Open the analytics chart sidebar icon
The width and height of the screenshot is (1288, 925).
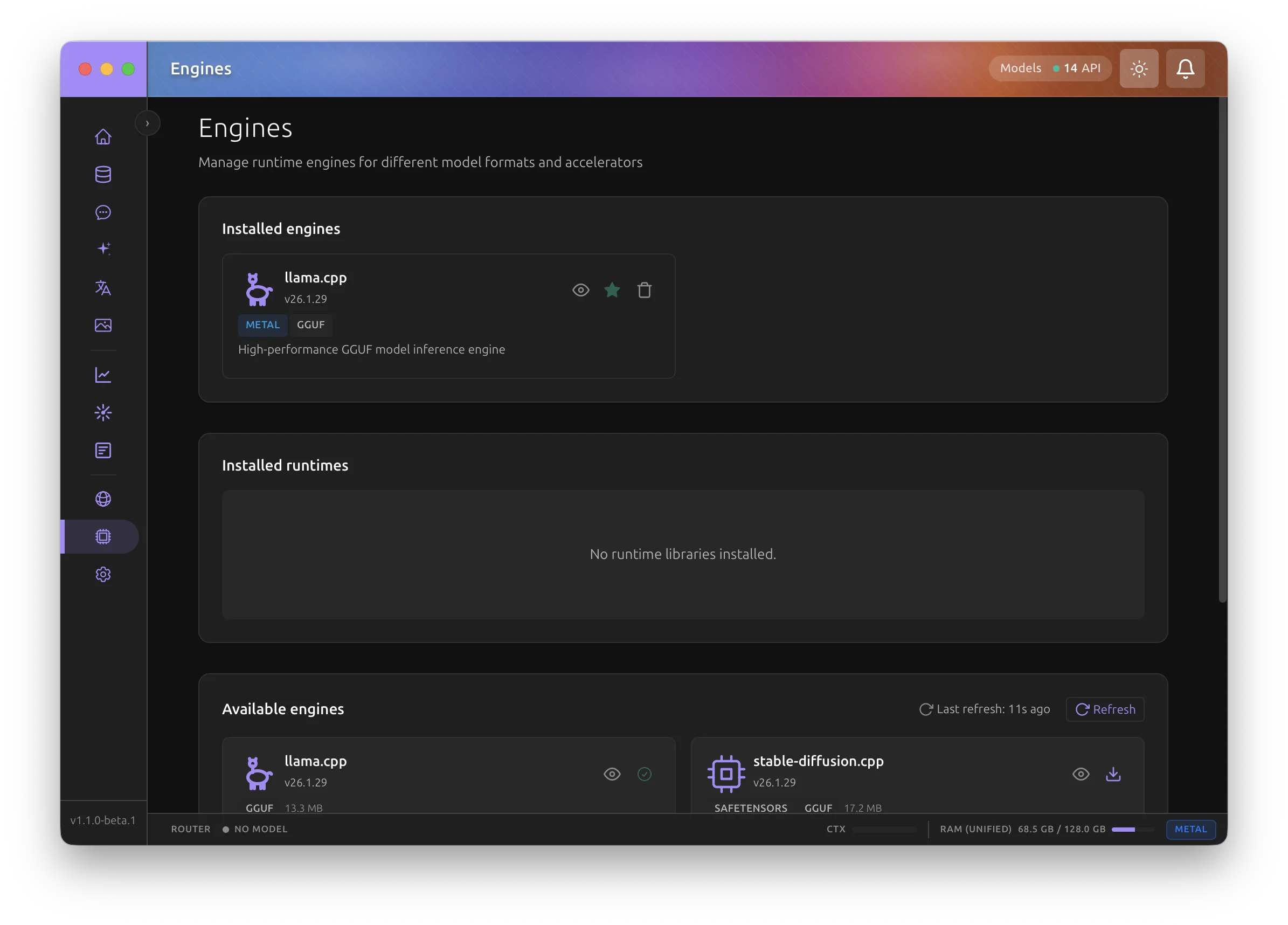(x=103, y=375)
